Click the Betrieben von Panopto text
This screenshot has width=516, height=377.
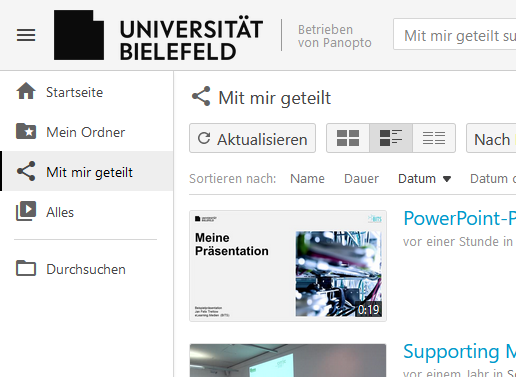tap(335, 36)
